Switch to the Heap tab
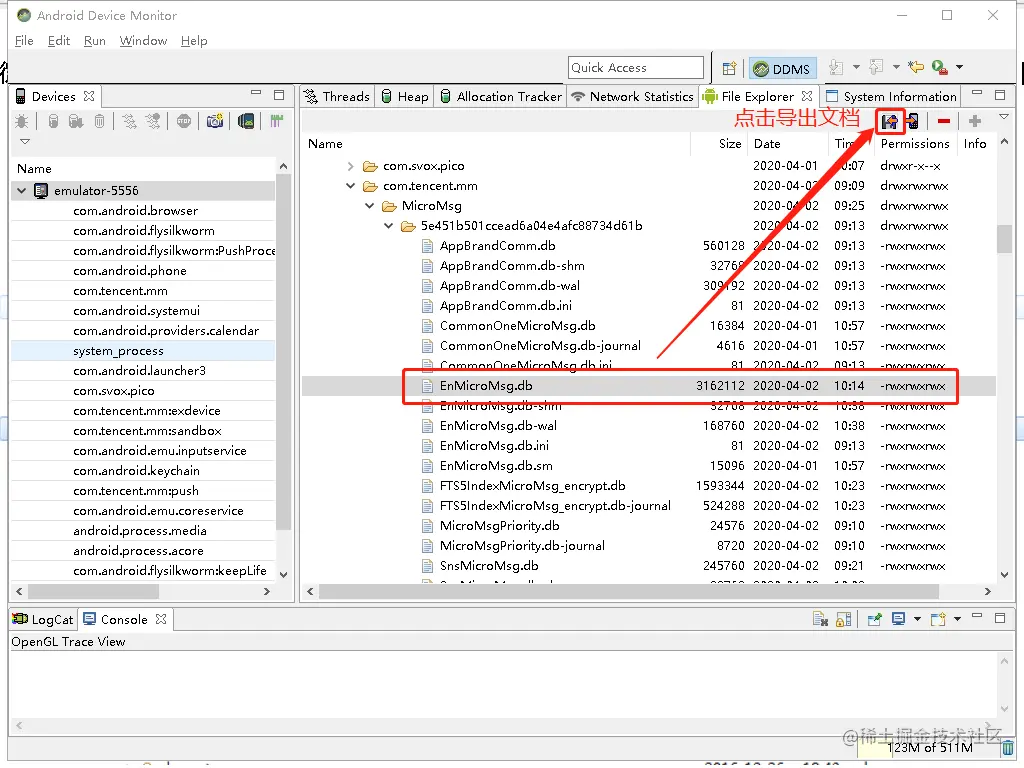The height and width of the screenshot is (768, 1024). [405, 97]
